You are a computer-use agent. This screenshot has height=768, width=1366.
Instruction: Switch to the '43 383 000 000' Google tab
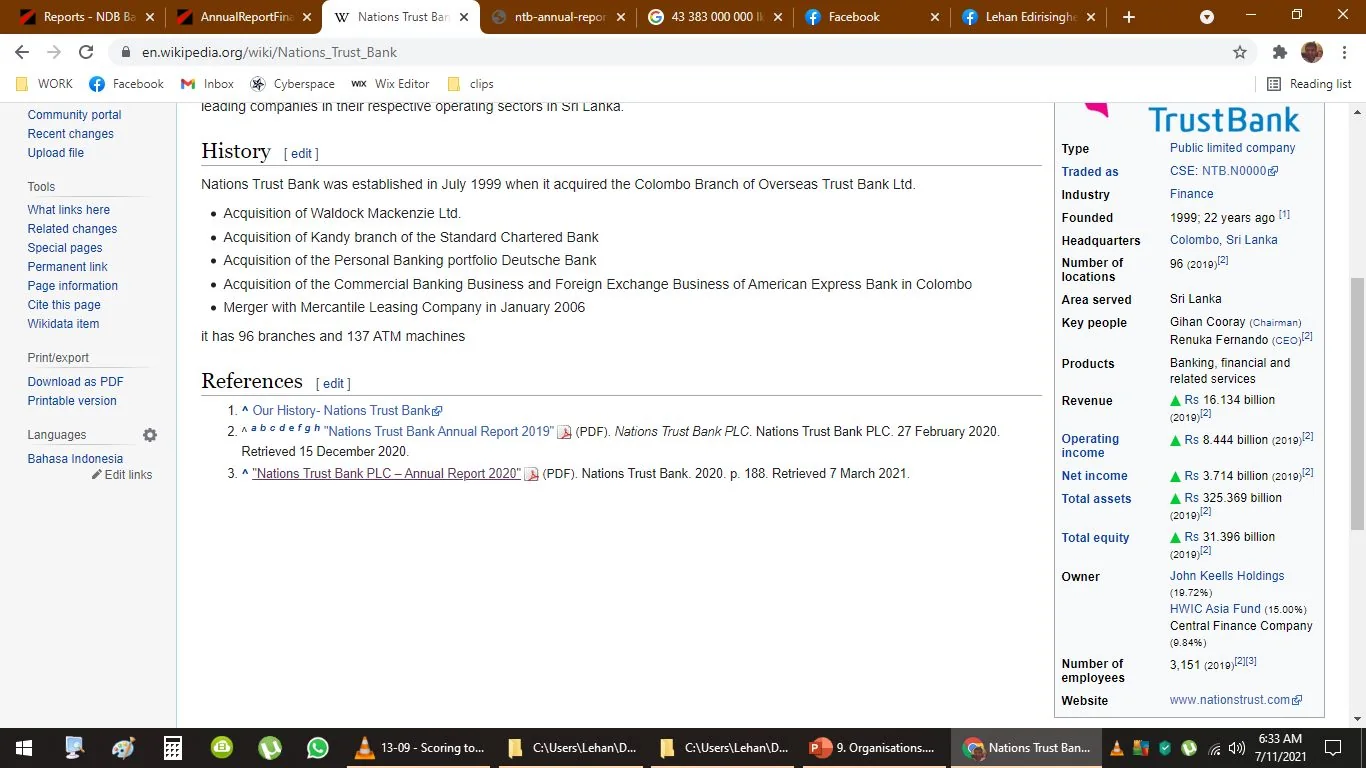(x=716, y=17)
